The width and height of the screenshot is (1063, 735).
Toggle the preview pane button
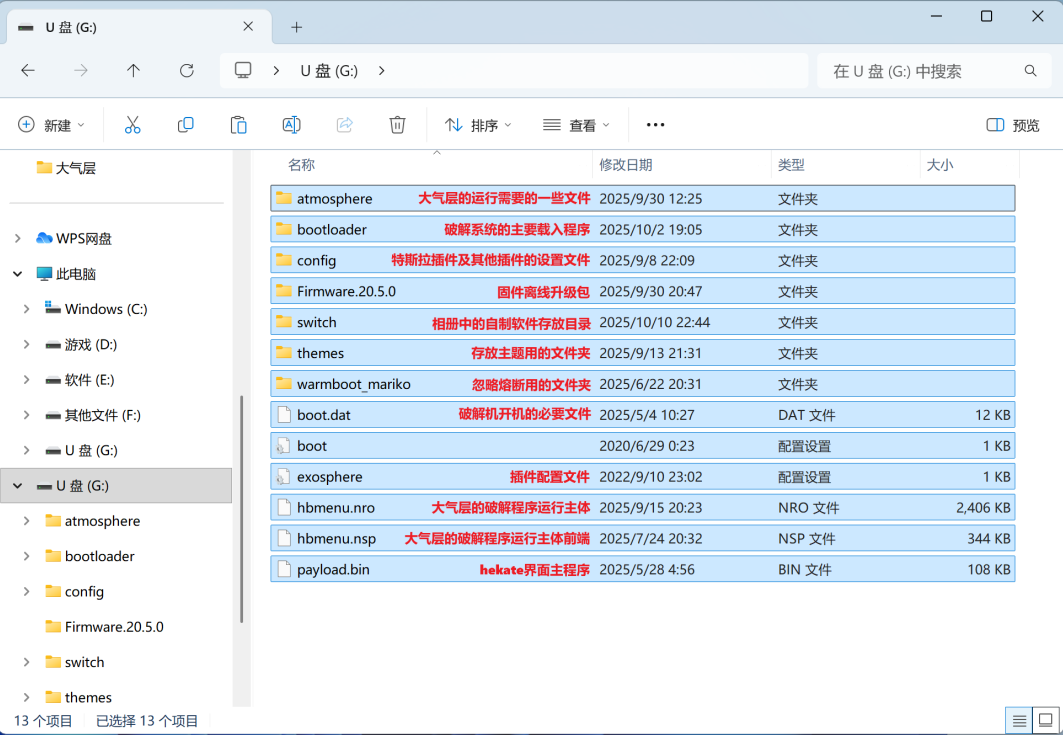click(1013, 125)
